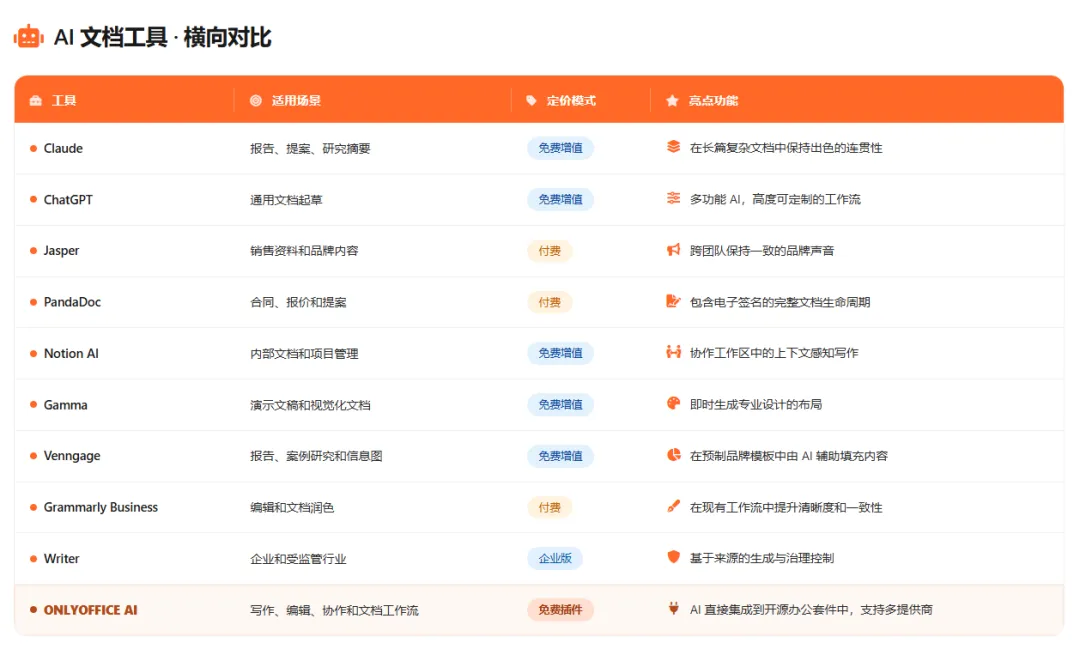Viewport: 1080px width, 649px height.
Task: Click the tag icon beside 定价模式
Action: [531, 101]
